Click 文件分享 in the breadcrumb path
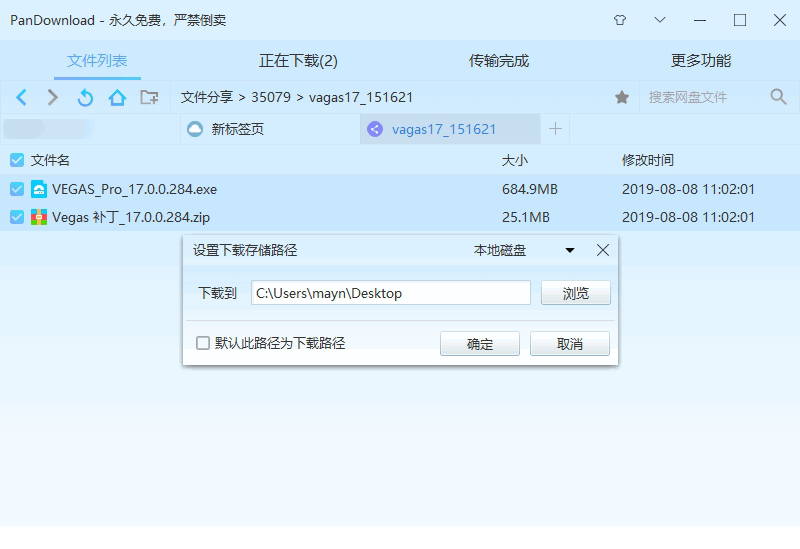The height and width of the screenshot is (549, 800). tap(207, 97)
